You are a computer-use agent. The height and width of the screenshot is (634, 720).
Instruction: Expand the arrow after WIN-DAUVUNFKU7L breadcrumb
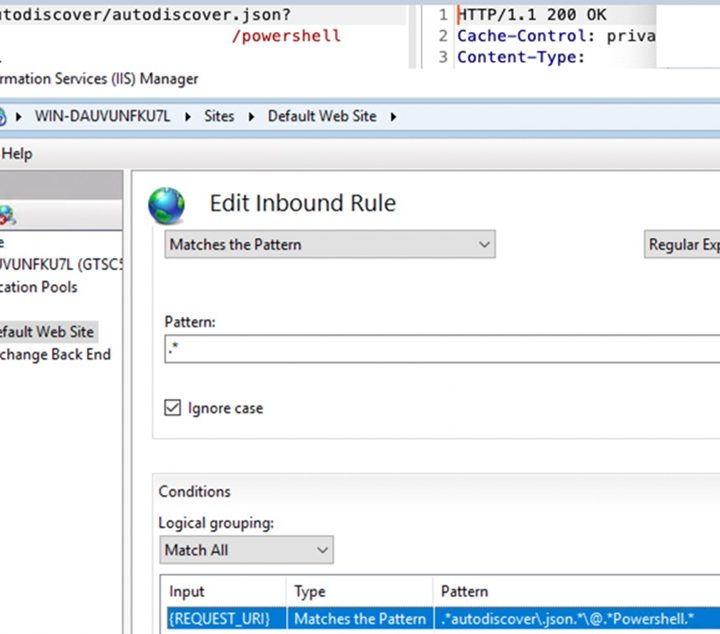188,117
